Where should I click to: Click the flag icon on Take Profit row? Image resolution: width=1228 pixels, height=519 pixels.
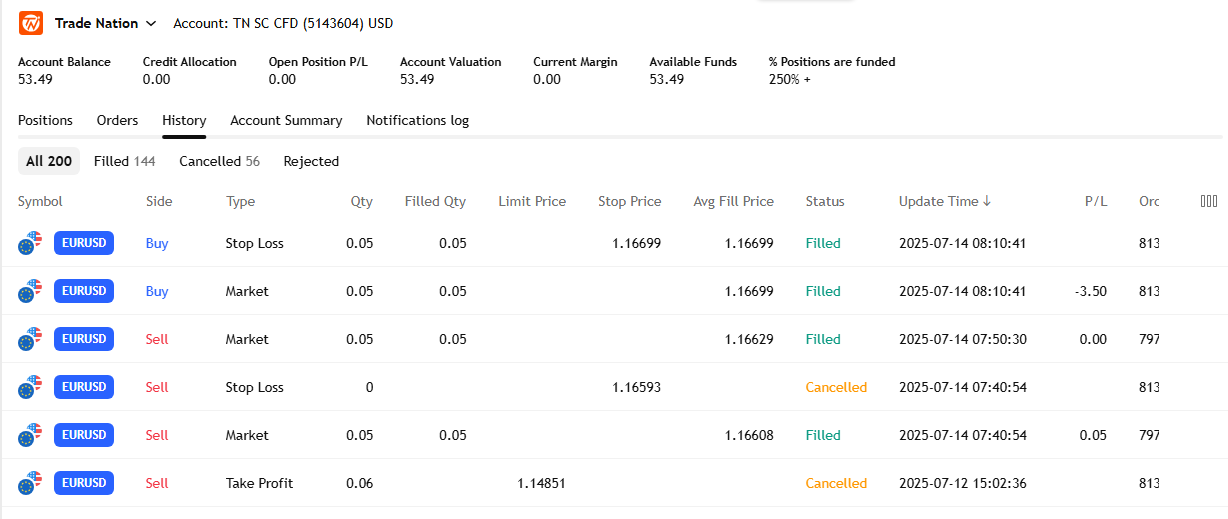[31, 483]
